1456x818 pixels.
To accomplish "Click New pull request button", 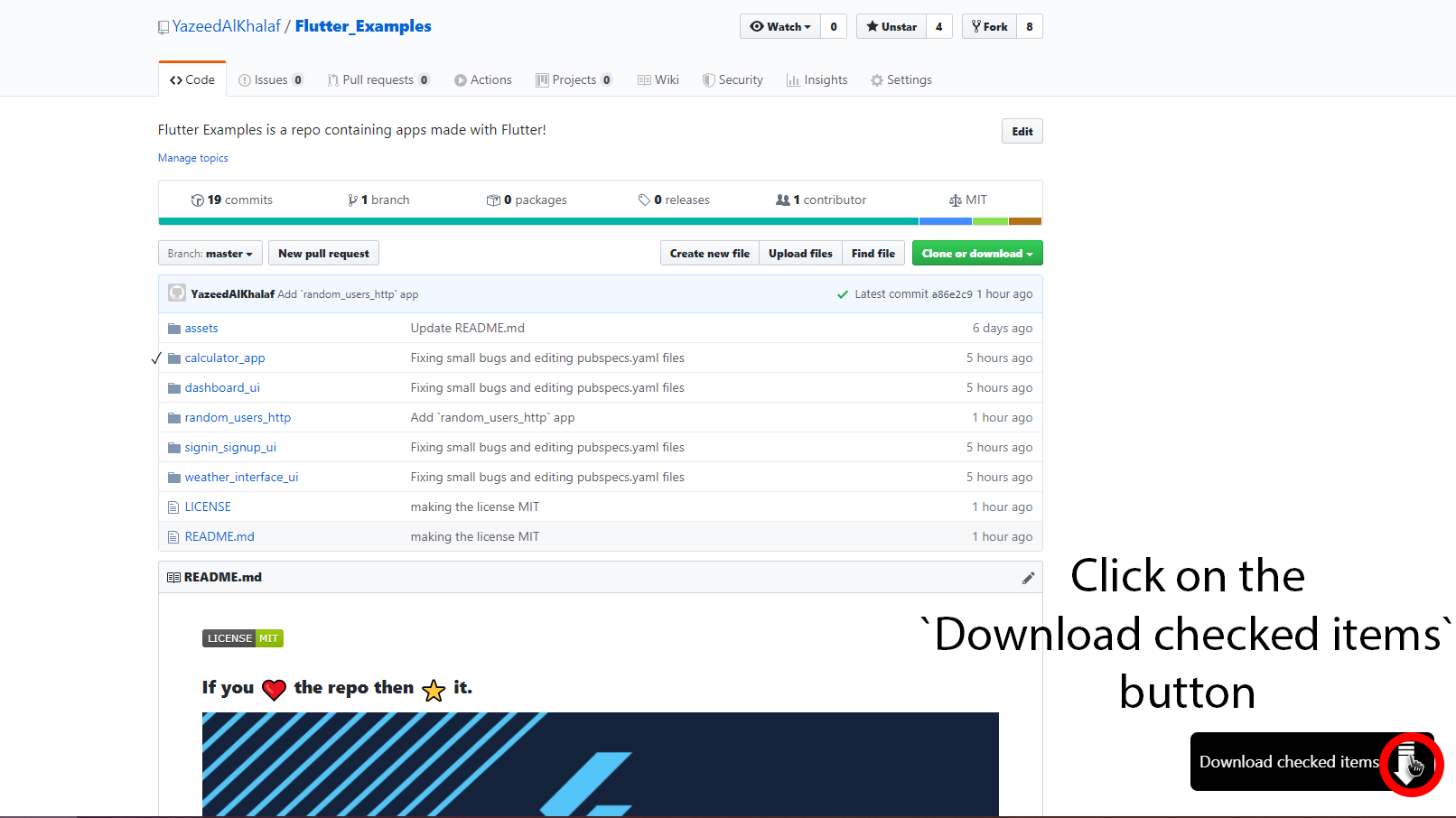I will pos(323,254).
